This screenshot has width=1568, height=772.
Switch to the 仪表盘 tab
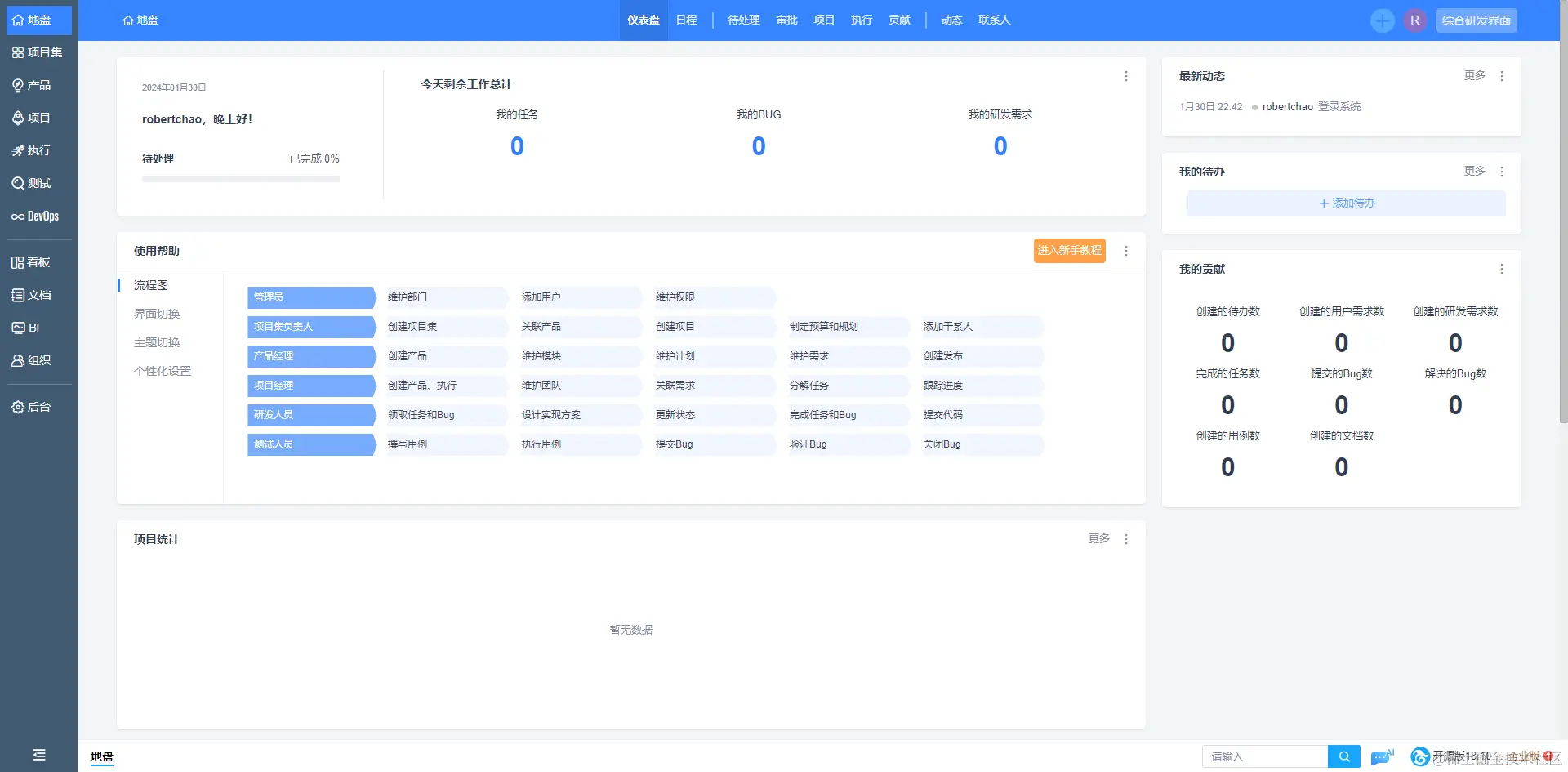click(644, 20)
